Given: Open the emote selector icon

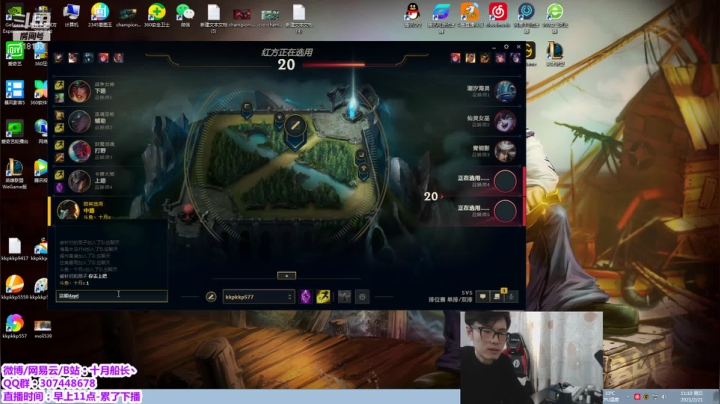Looking at the screenshot, I should point(362,297).
